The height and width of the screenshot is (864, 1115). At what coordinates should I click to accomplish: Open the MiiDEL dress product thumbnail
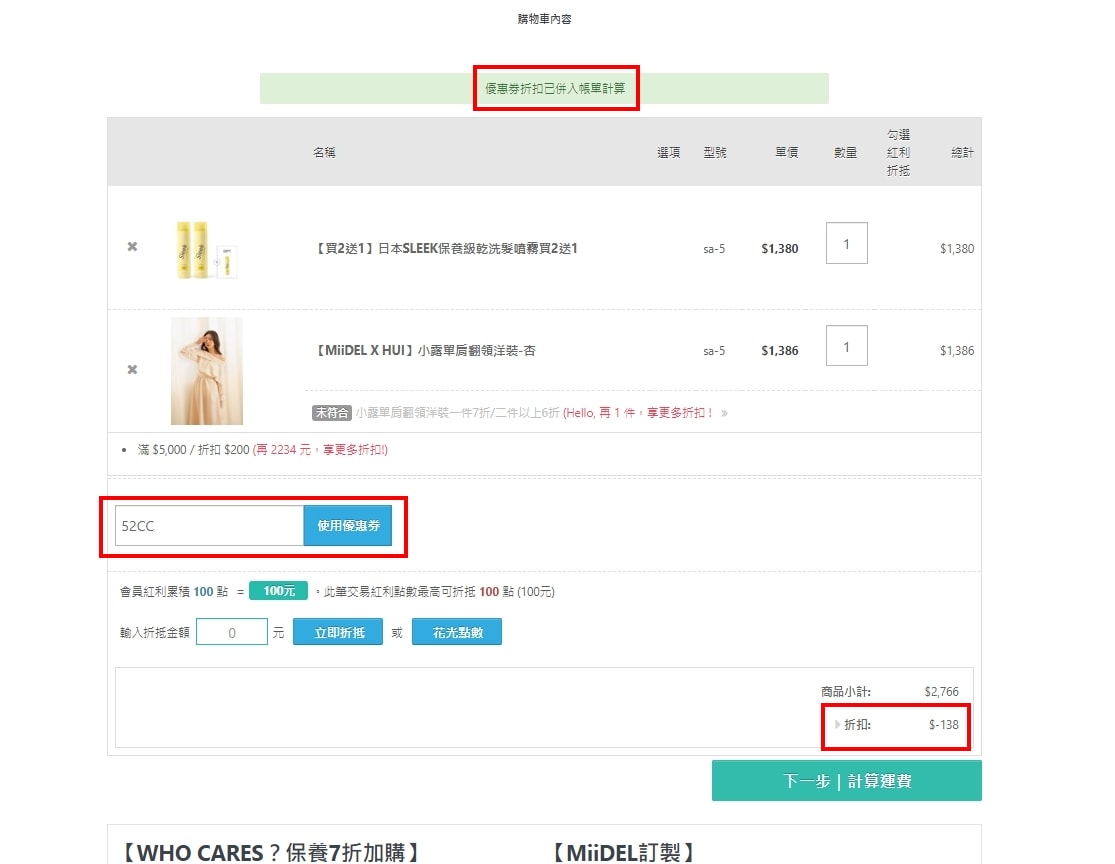coord(207,371)
